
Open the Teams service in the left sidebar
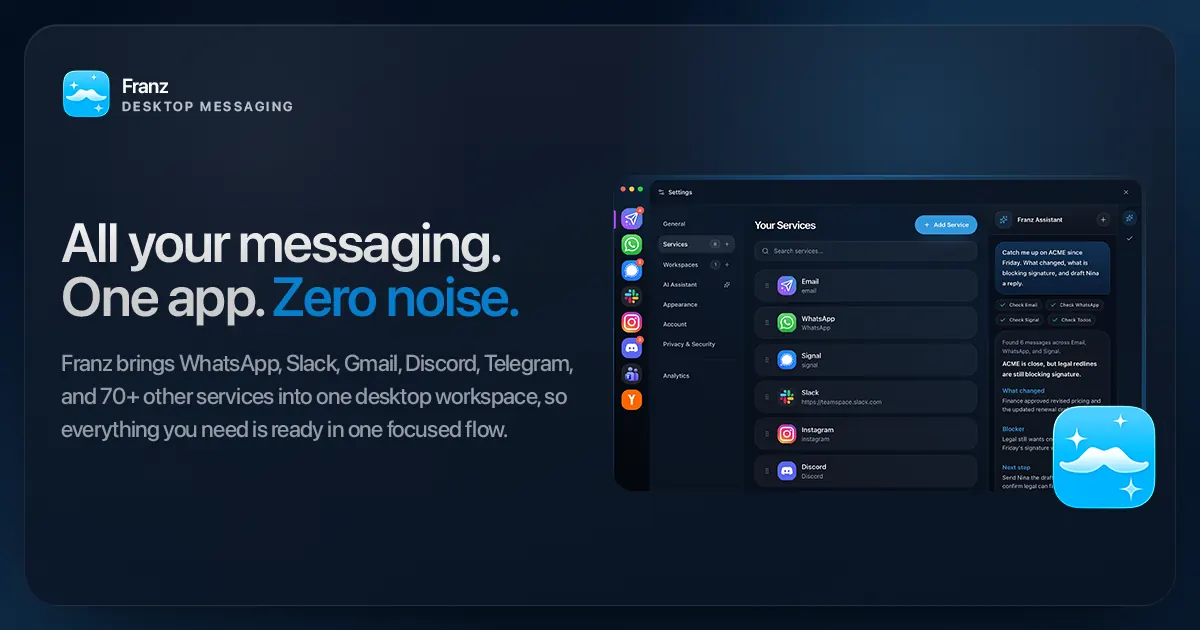click(631, 374)
